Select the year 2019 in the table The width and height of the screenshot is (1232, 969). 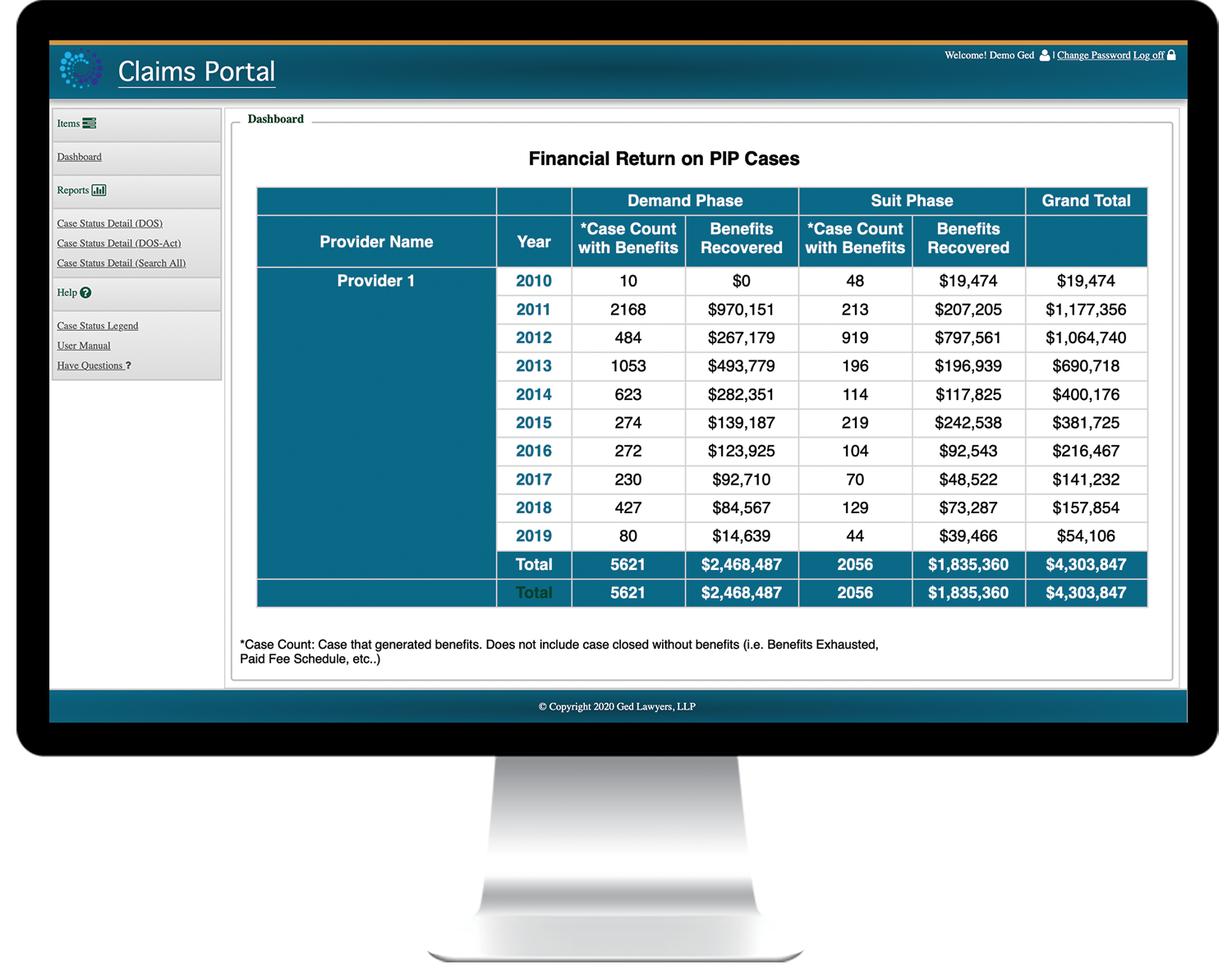[x=534, y=536]
